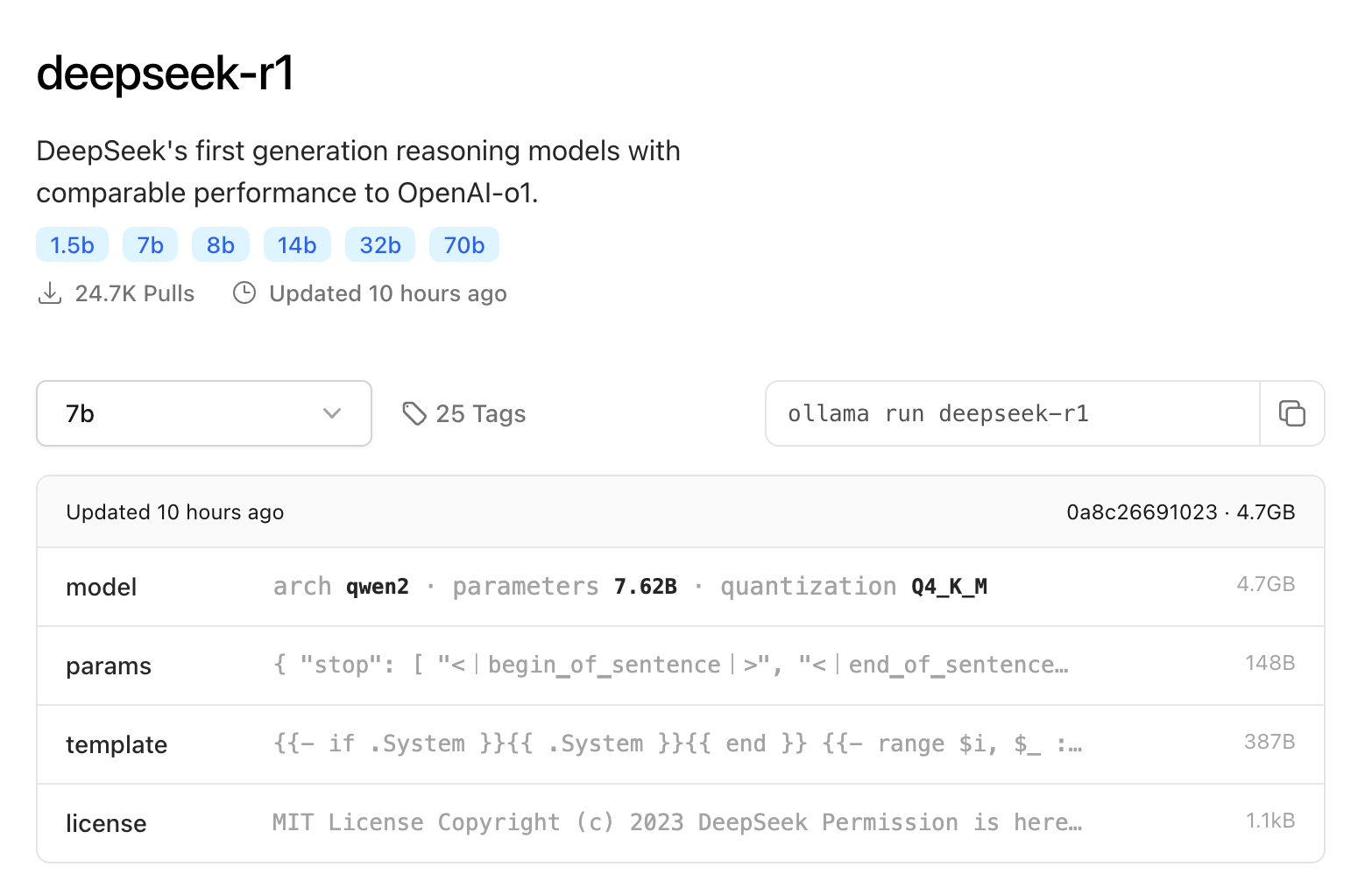Click the clock icon beside Updated

click(x=244, y=293)
